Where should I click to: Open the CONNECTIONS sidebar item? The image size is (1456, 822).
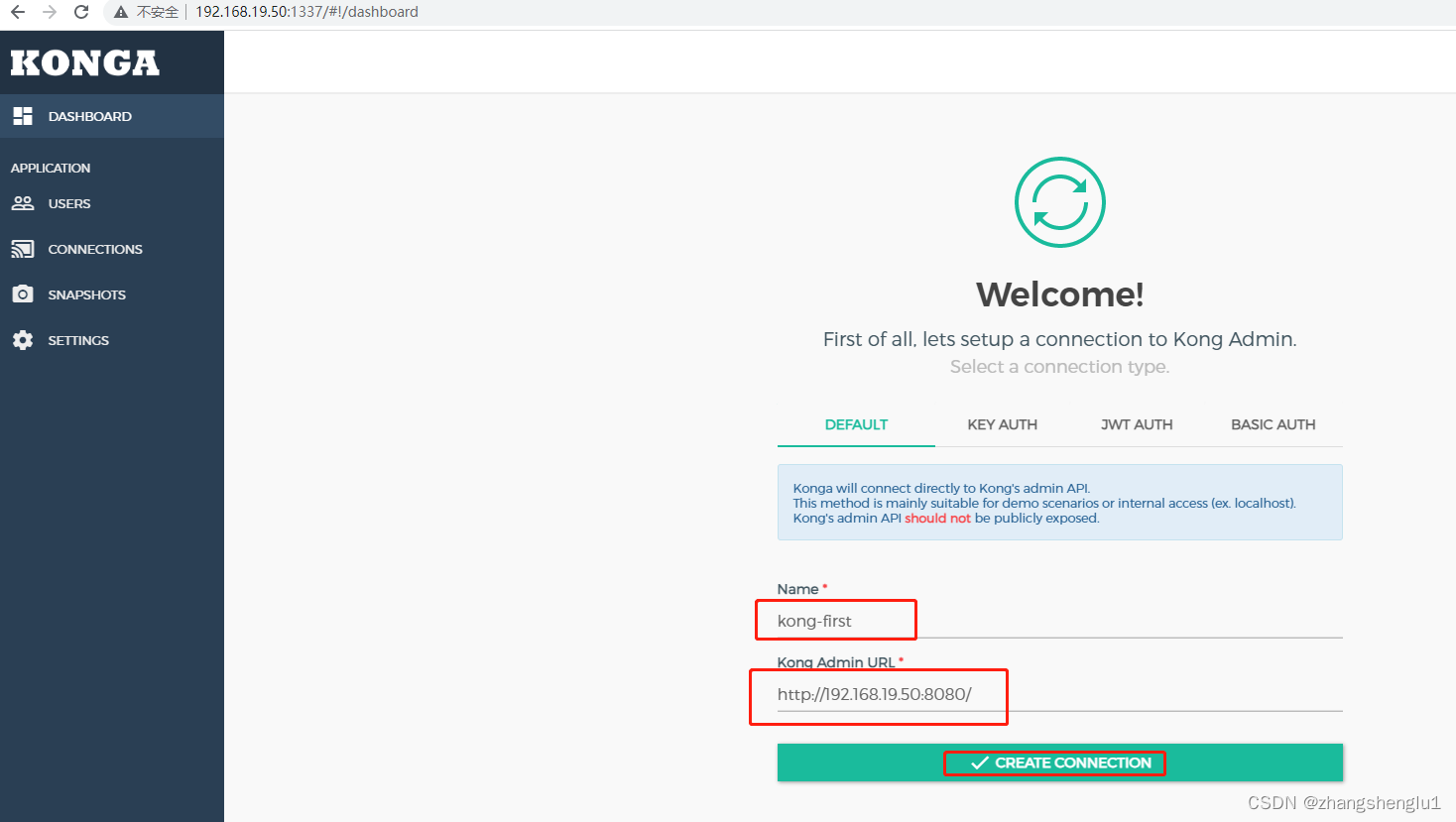112,249
